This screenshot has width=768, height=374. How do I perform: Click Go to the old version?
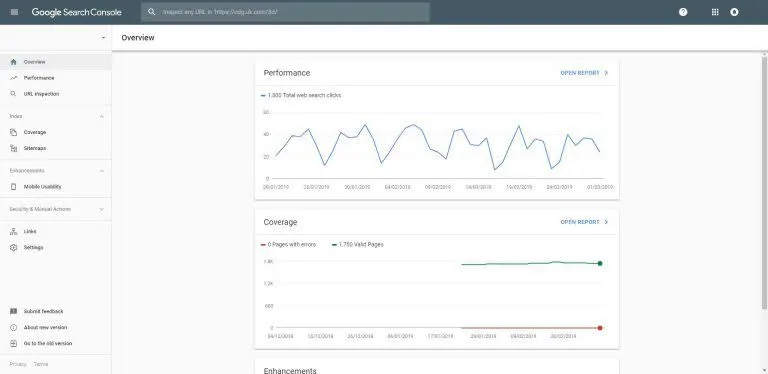(48, 343)
